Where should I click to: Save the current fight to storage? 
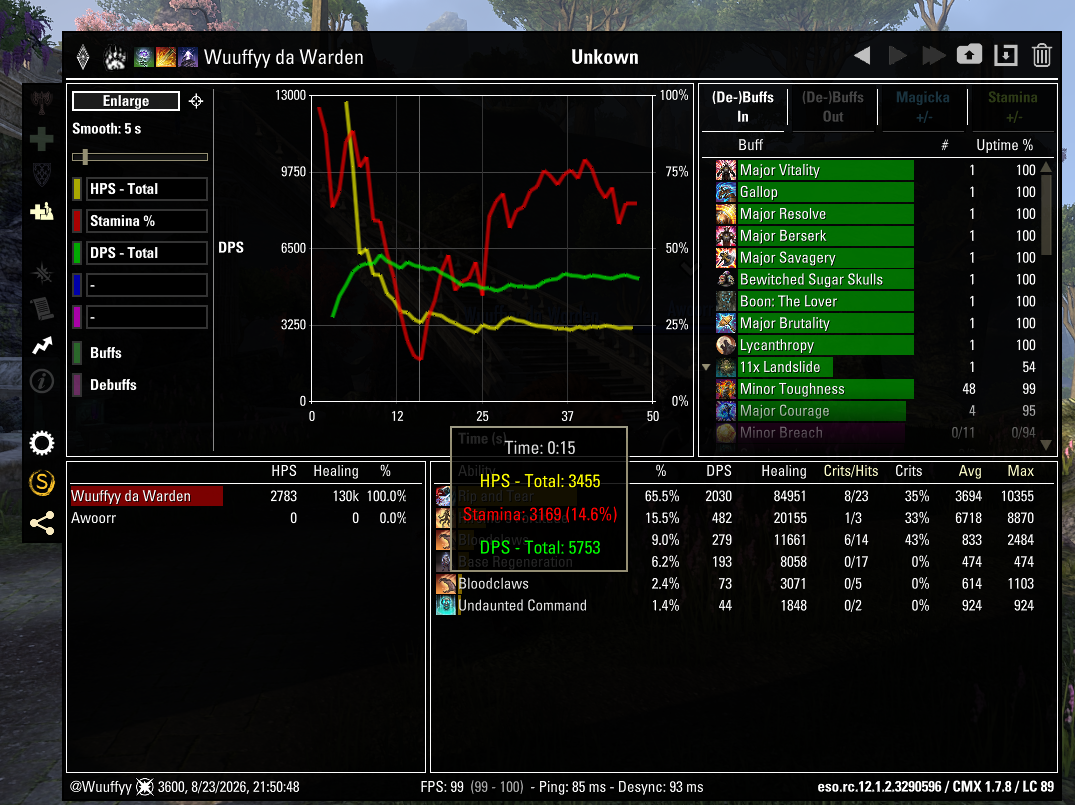(x=969, y=55)
